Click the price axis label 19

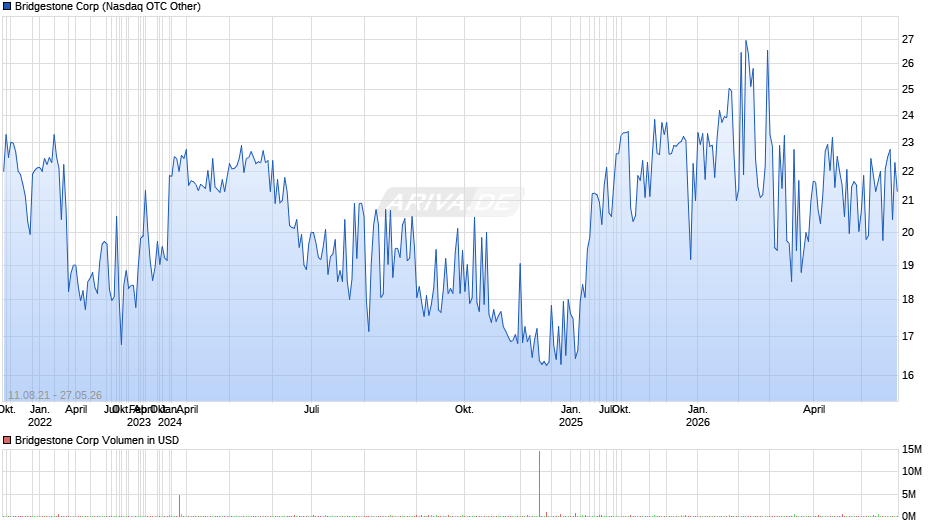tap(908, 265)
